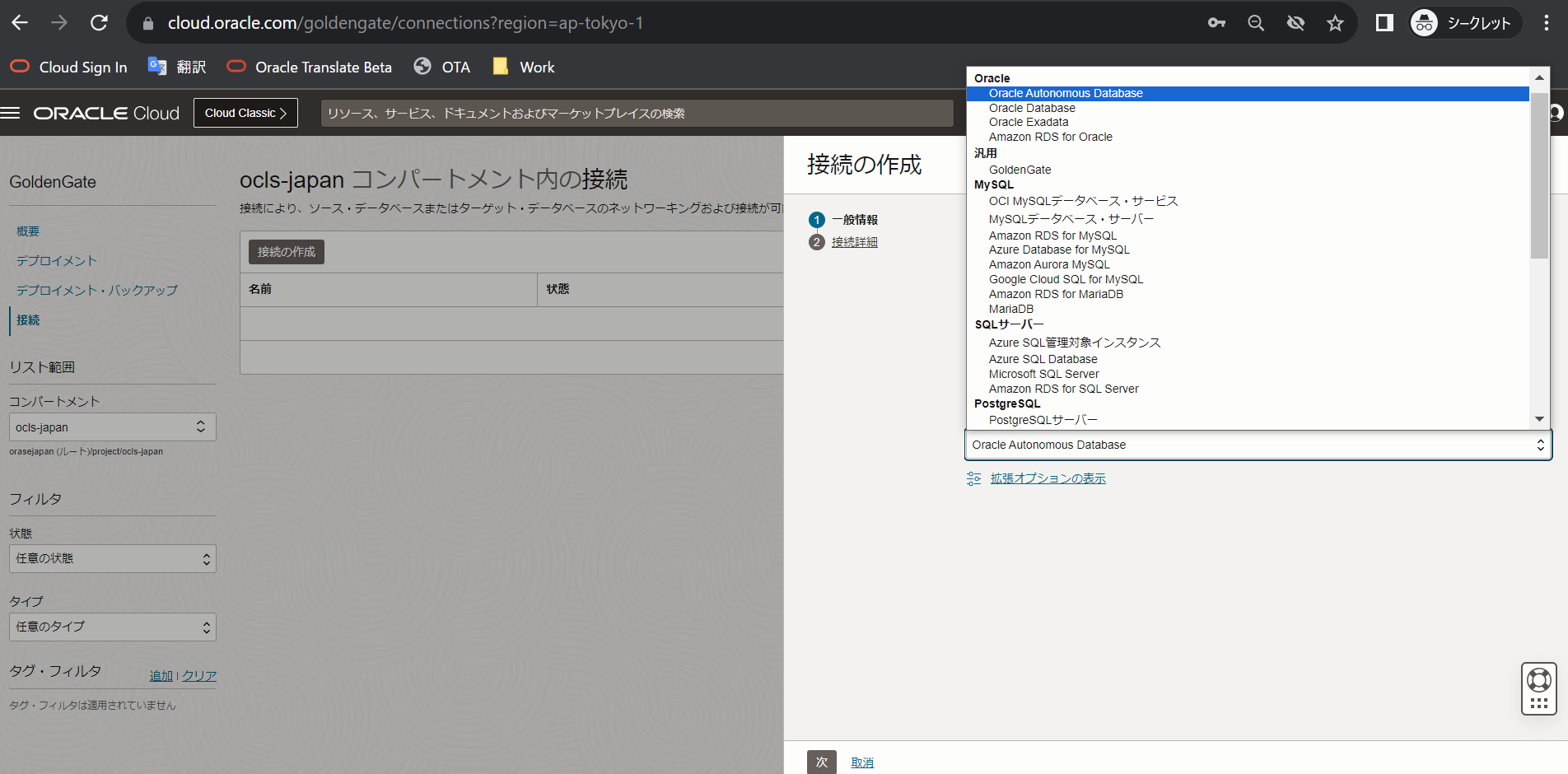Viewport: 1568px width, 774px height.
Task: Click the type list scrollbar down arrow
Action: click(1539, 420)
